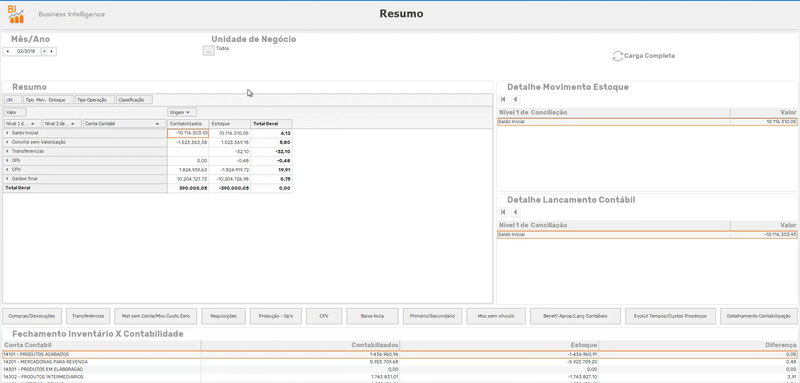Select Saldo Inicial row in Detalhe Lancamento Contábil

(x=647, y=235)
